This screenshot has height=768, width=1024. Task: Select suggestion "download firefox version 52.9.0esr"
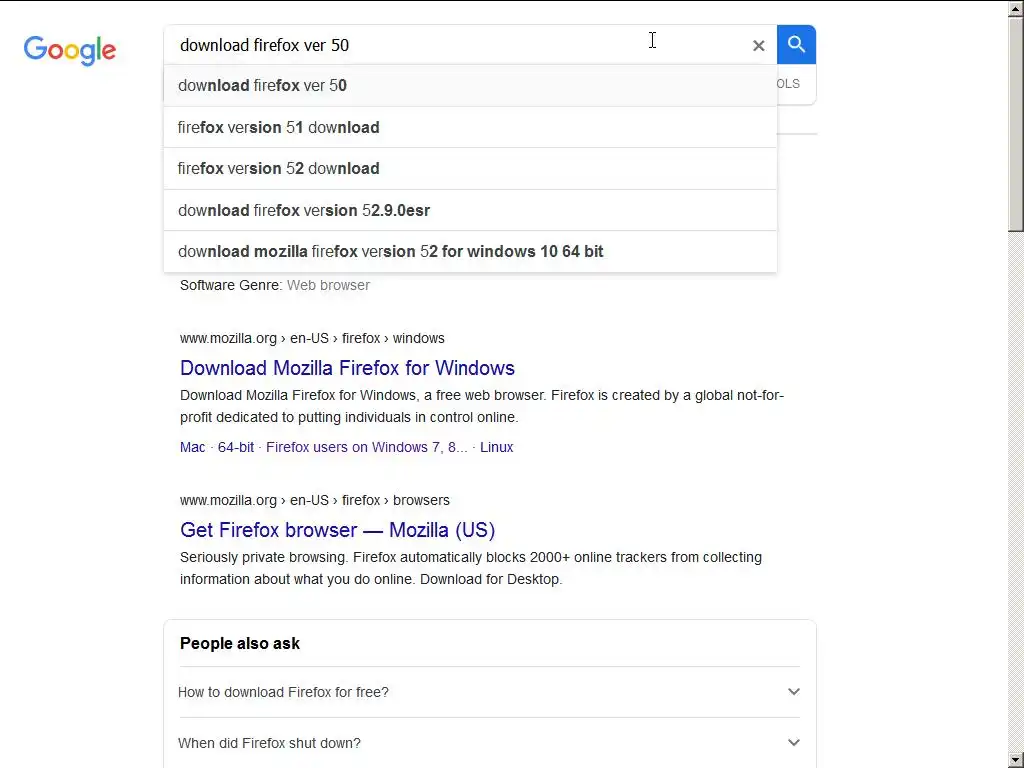pyautogui.click(x=470, y=210)
